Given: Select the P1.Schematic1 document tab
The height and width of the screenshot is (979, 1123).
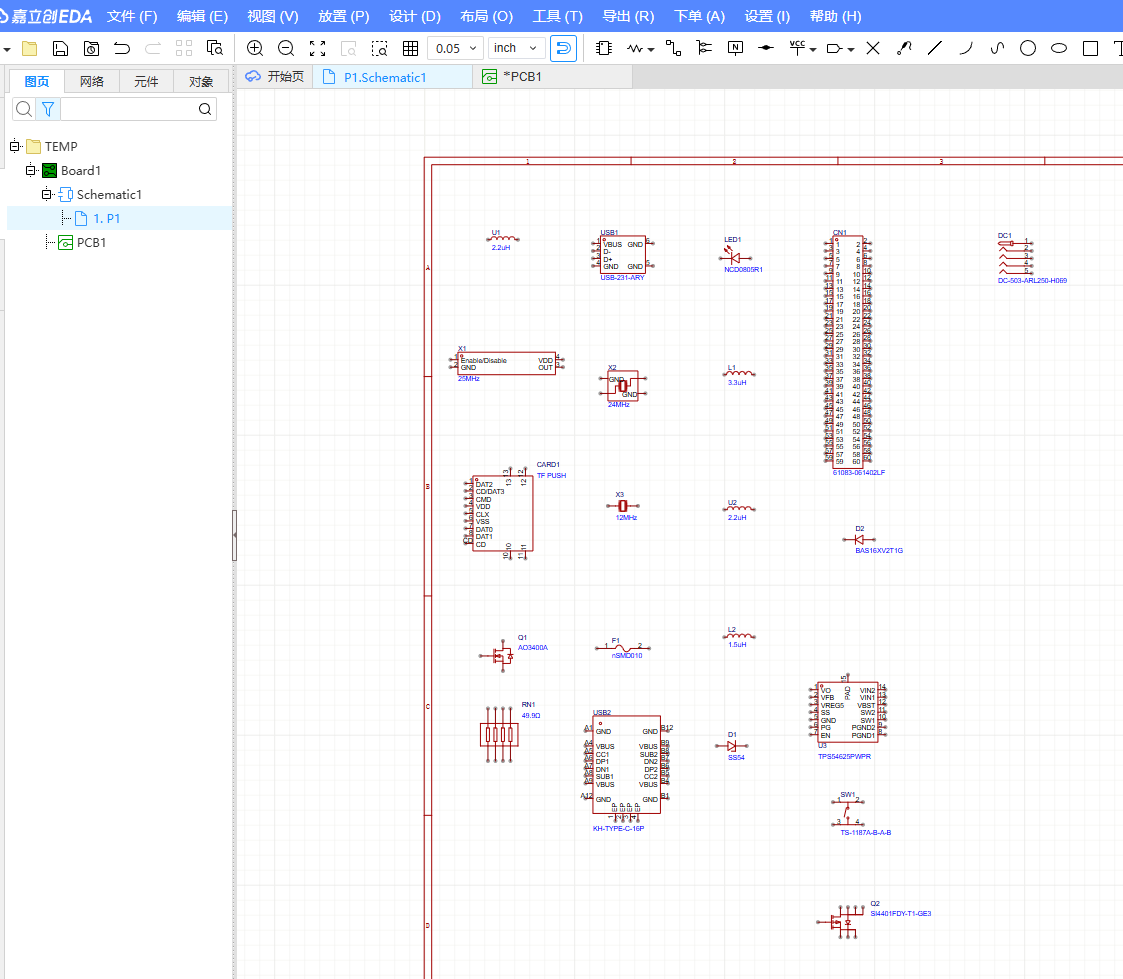Looking at the screenshot, I should point(392,77).
